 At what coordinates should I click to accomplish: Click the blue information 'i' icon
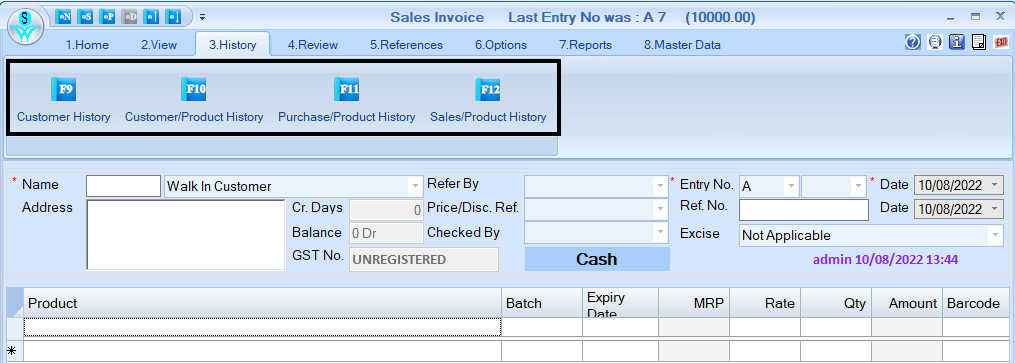coord(957,43)
